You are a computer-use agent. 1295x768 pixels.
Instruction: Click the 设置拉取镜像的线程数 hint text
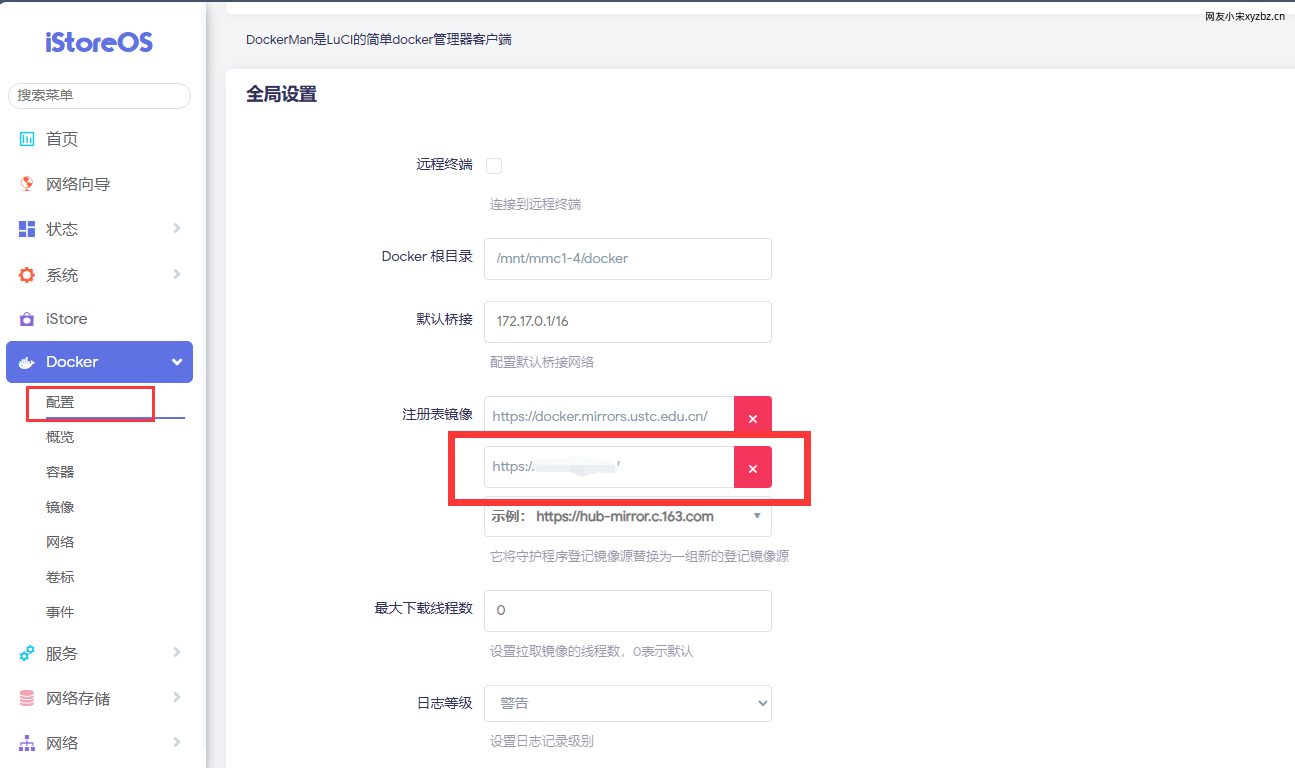pos(591,652)
